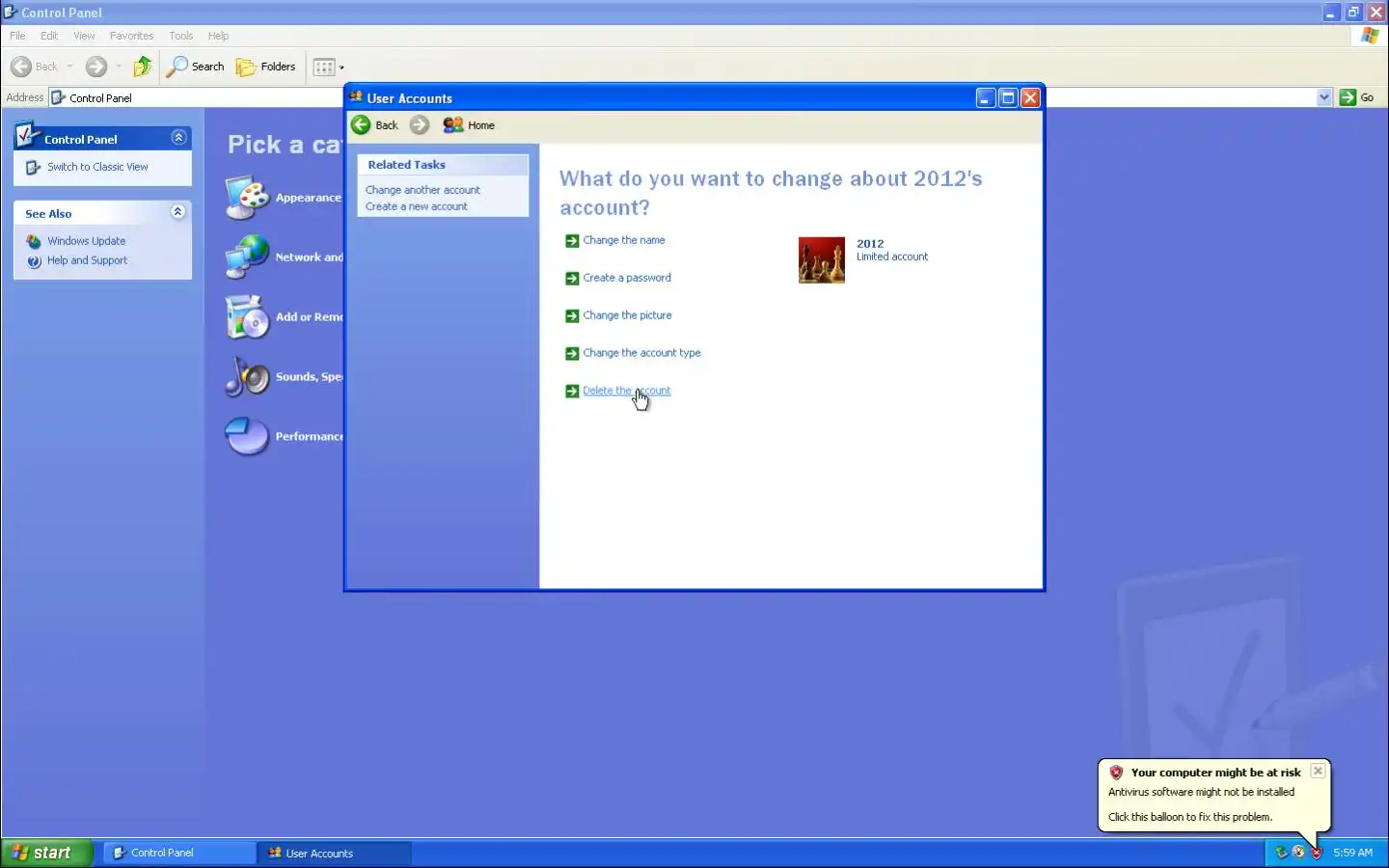The width and height of the screenshot is (1389, 868).
Task: Click the Change the account type link
Action: pyautogui.click(x=641, y=353)
